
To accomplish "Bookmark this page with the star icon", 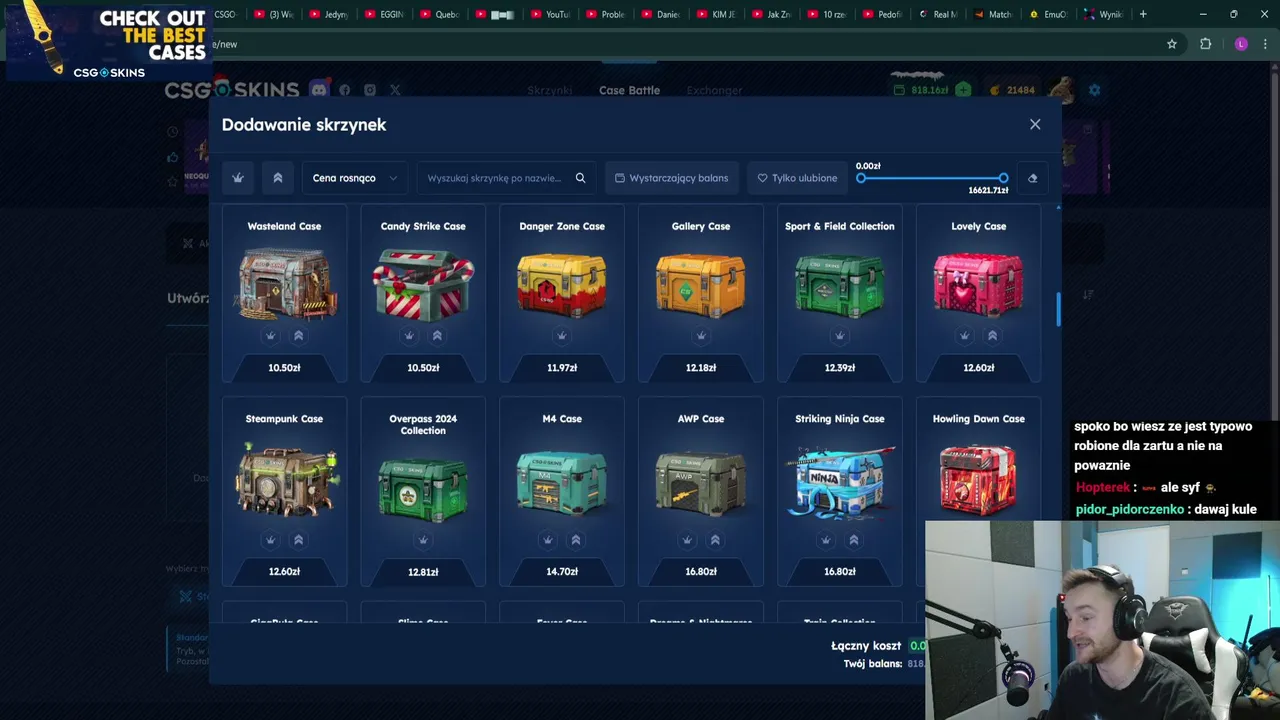I will [x=1172, y=44].
